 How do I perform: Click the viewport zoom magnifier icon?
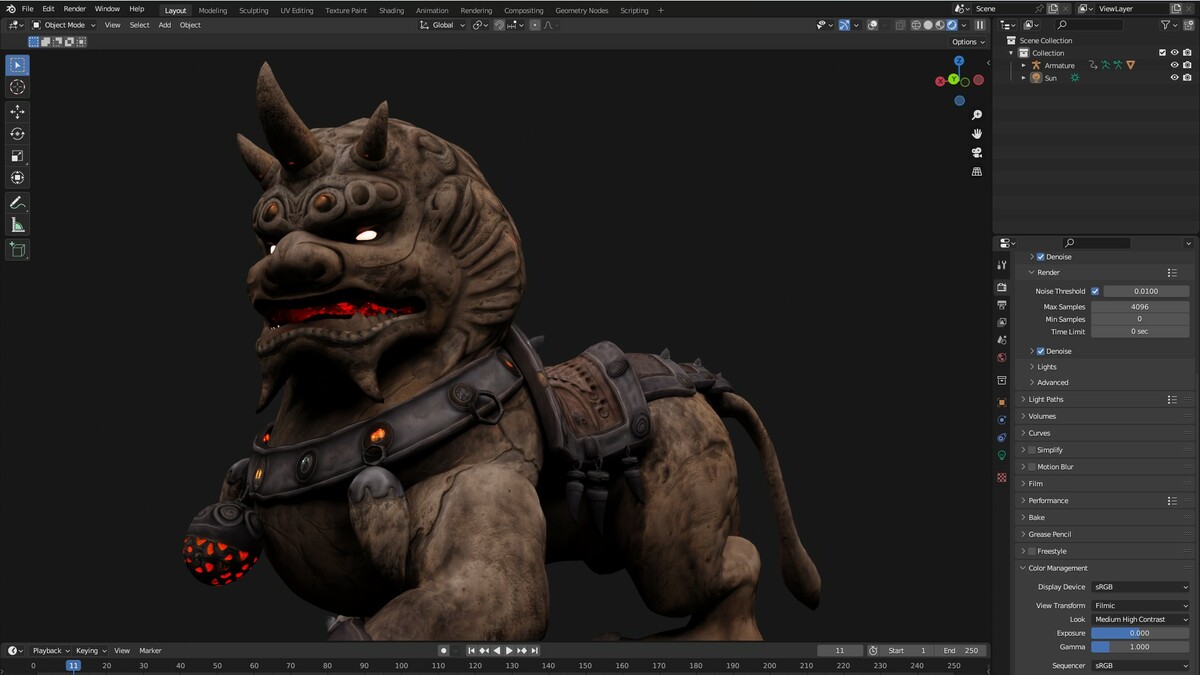pyautogui.click(x=977, y=115)
